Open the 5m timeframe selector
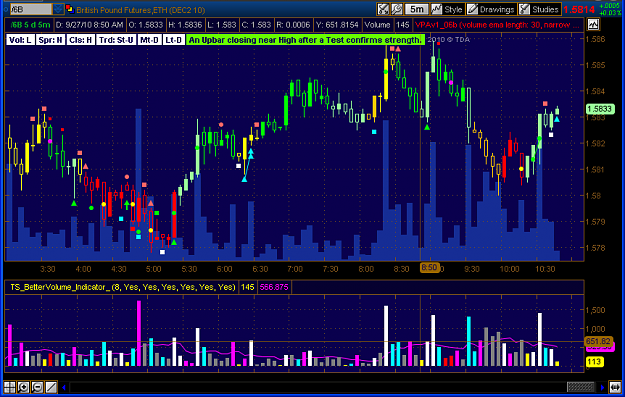Viewport: 625px width, 397px height. click(x=417, y=9)
